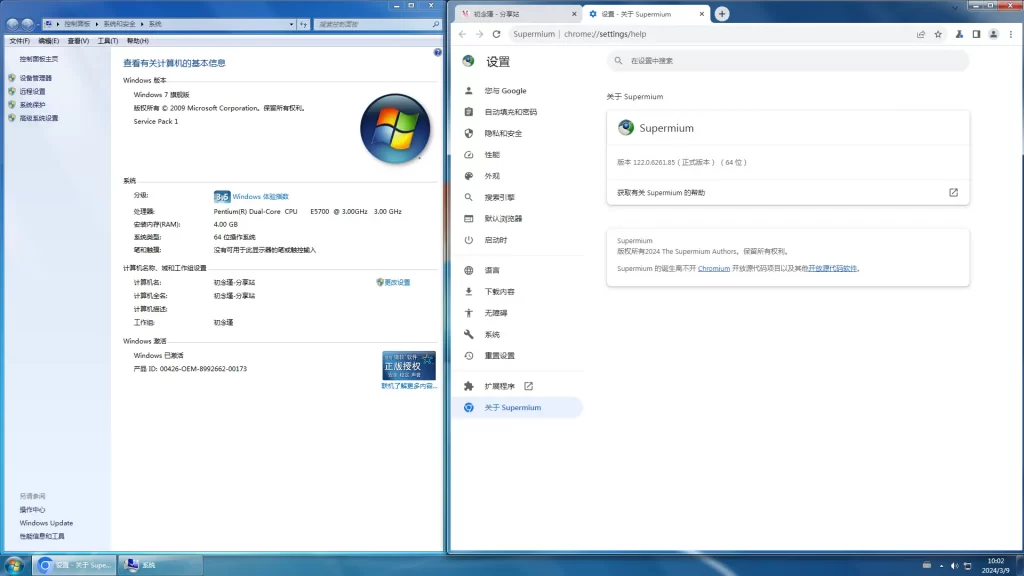Image resolution: width=1024 pixels, height=576 pixels.
Task: Open 启动时 settings section
Action: coord(496,240)
